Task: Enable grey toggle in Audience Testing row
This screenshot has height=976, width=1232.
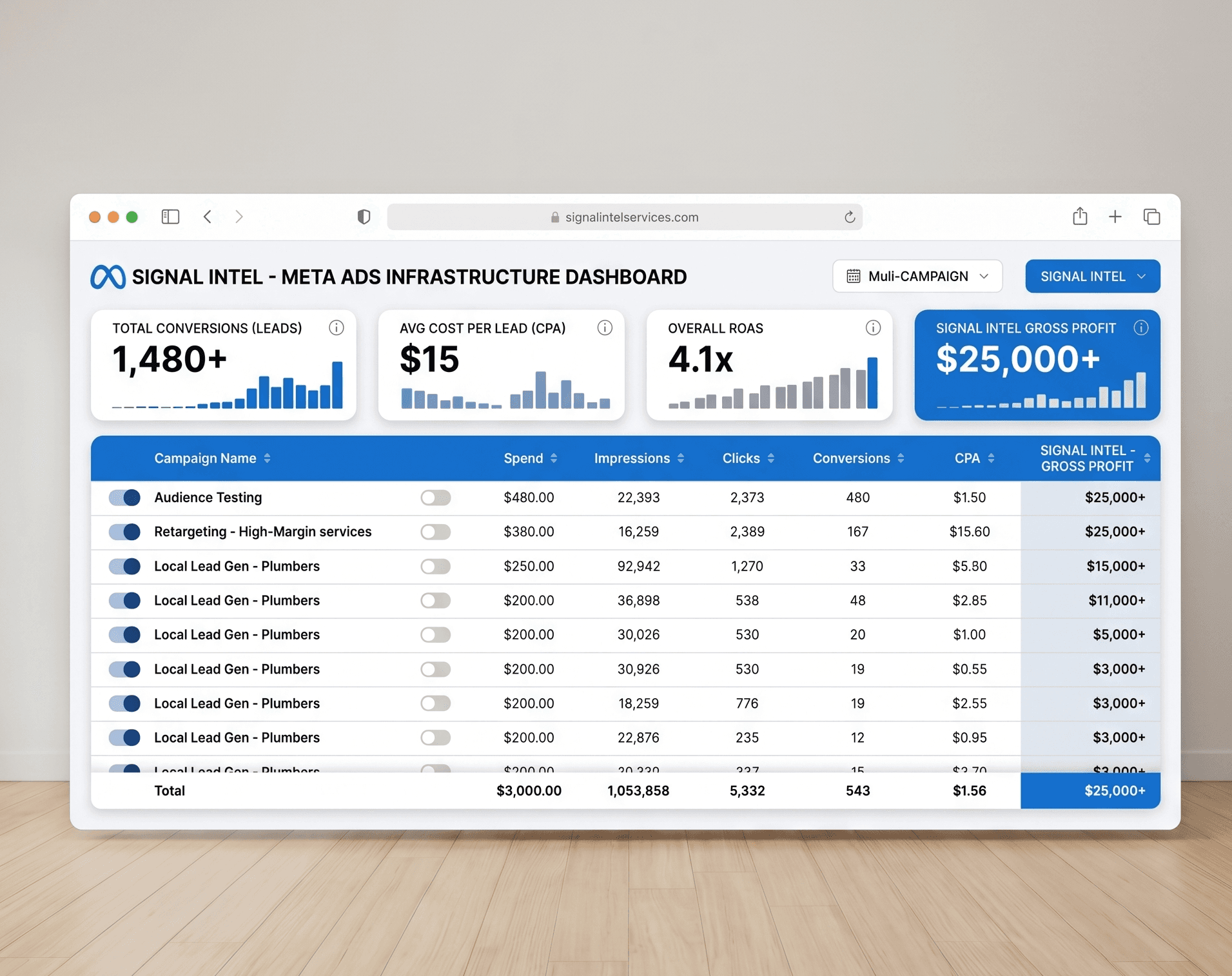Action: pyautogui.click(x=436, y=498)
